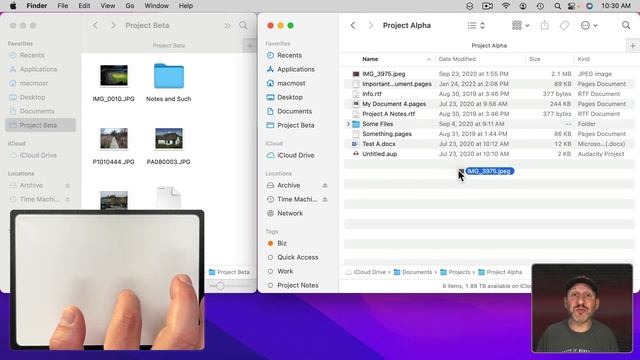The width and height of the screenshot is (640, 360).
Task: Open the list view switcher dropdown
Action: pos(476,25)
